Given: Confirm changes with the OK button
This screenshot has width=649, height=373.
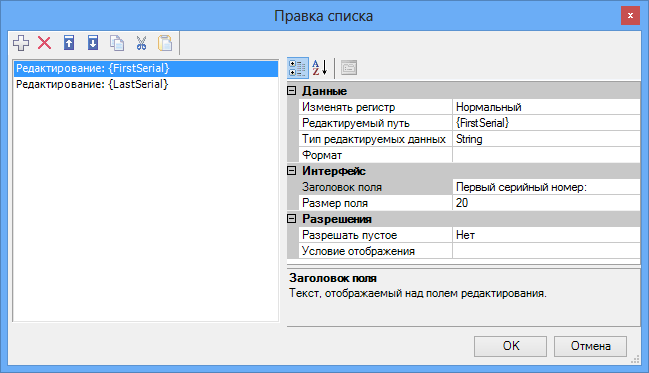Looking at the screenshot, I should tap(510, 346).
